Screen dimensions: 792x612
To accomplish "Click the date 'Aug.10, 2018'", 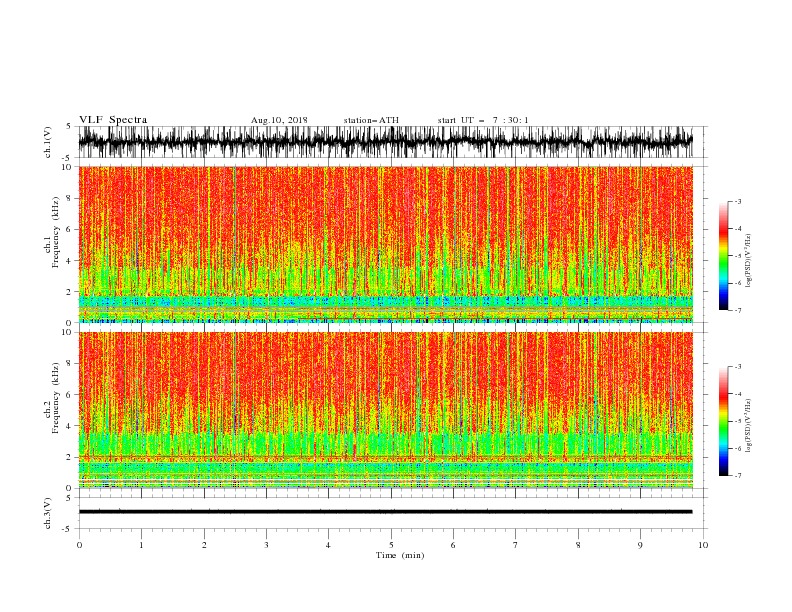I will pos(279,120).
